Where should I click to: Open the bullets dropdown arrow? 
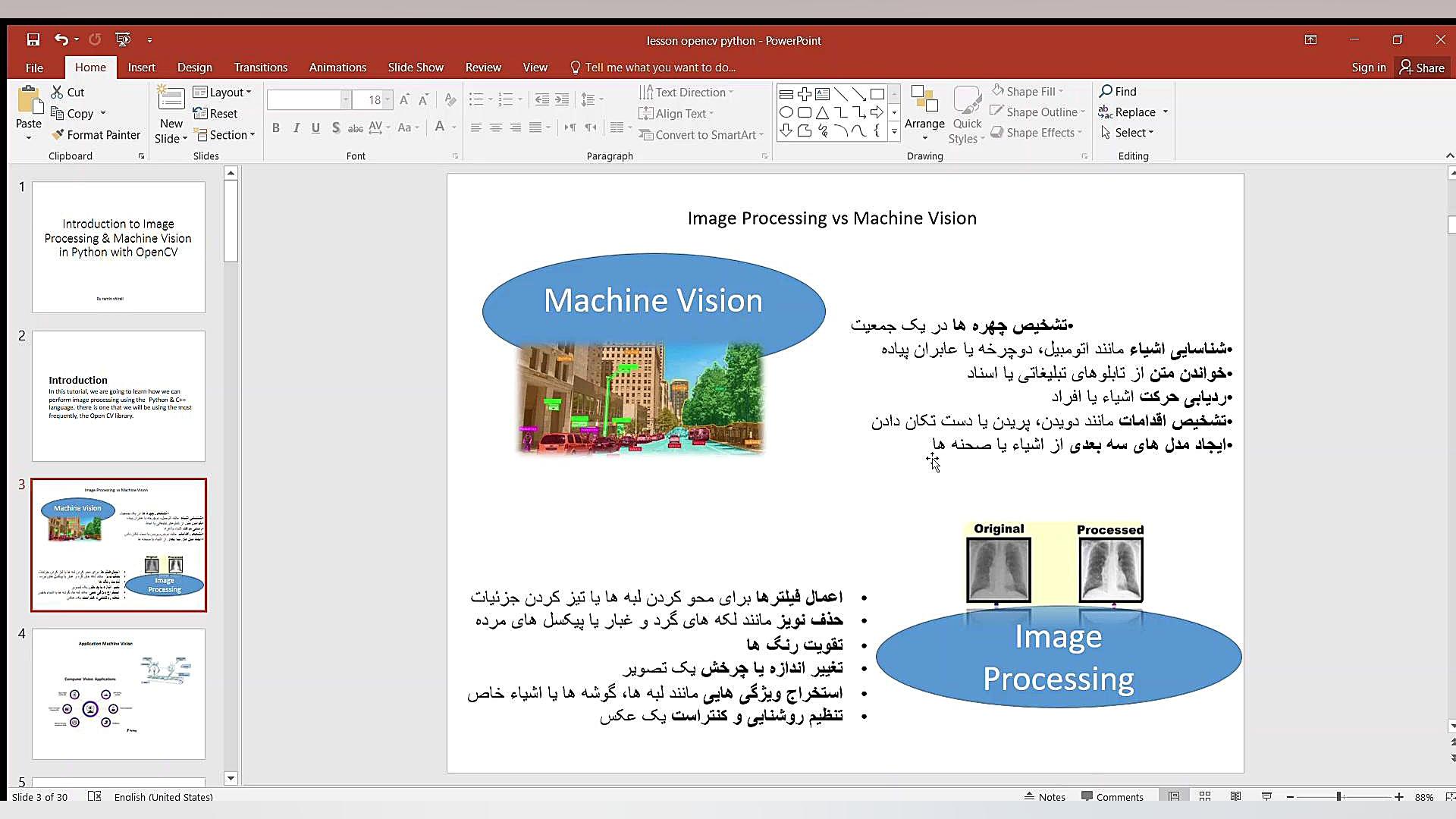coord(491,99)
